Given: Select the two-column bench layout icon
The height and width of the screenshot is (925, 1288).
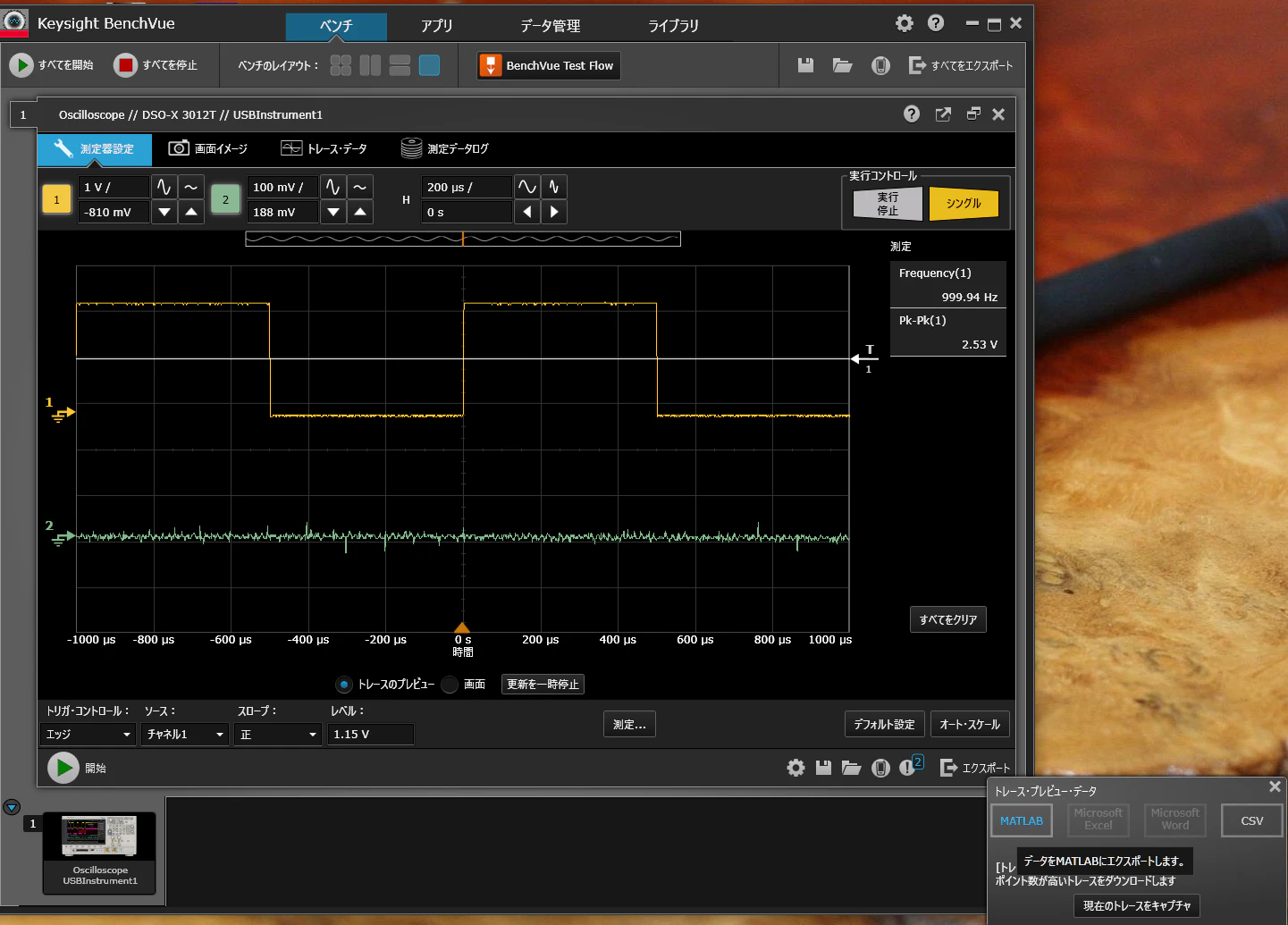Looking at the screenshot, I should coord(370,65).
